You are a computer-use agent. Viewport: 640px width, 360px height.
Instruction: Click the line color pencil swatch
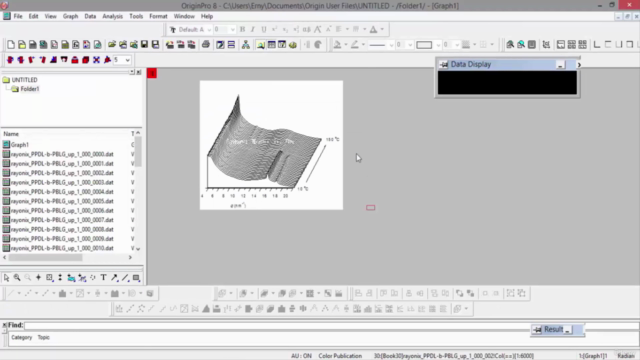coord(355,45)
